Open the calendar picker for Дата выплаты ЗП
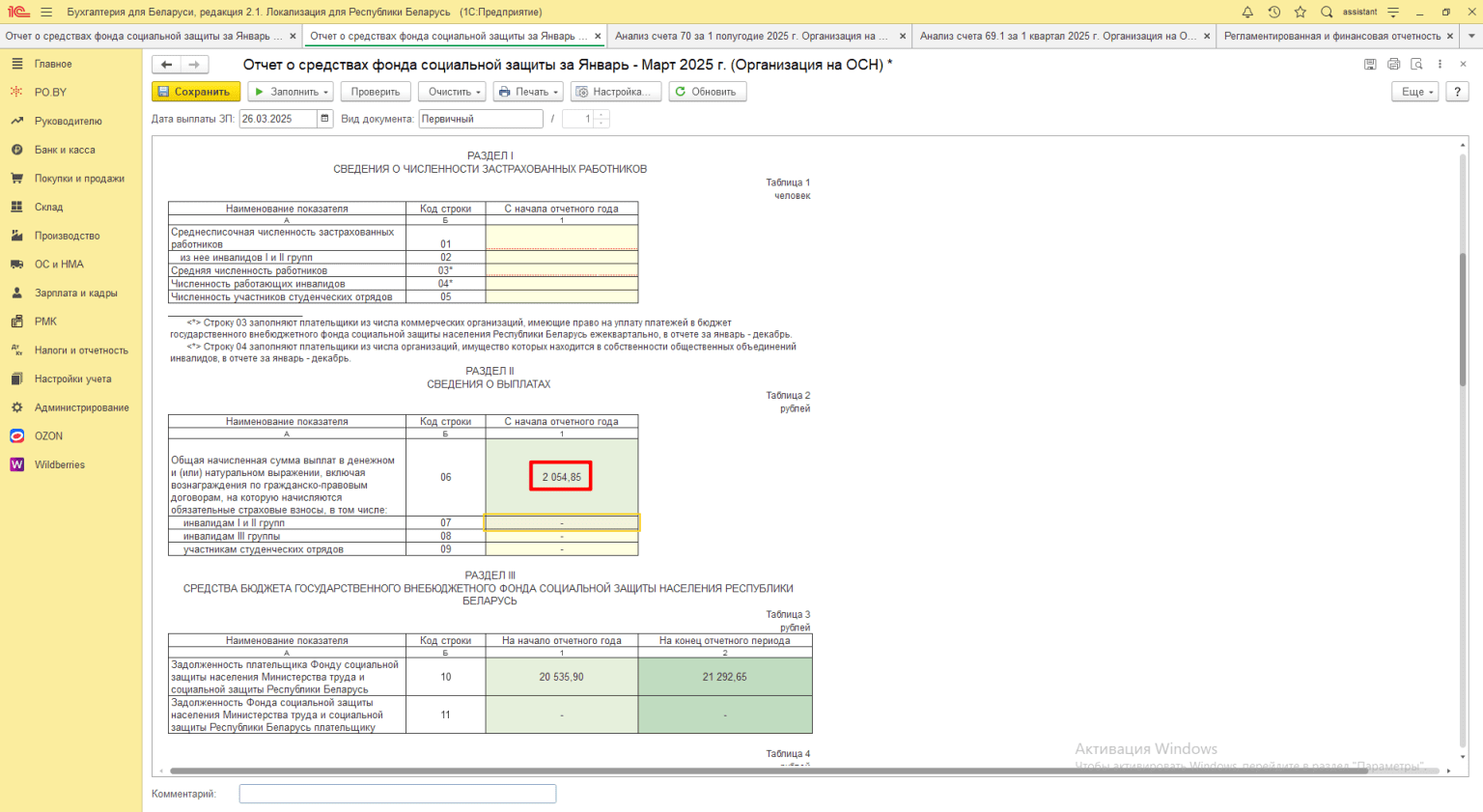The image size is (1483, 812). point(325,119)
